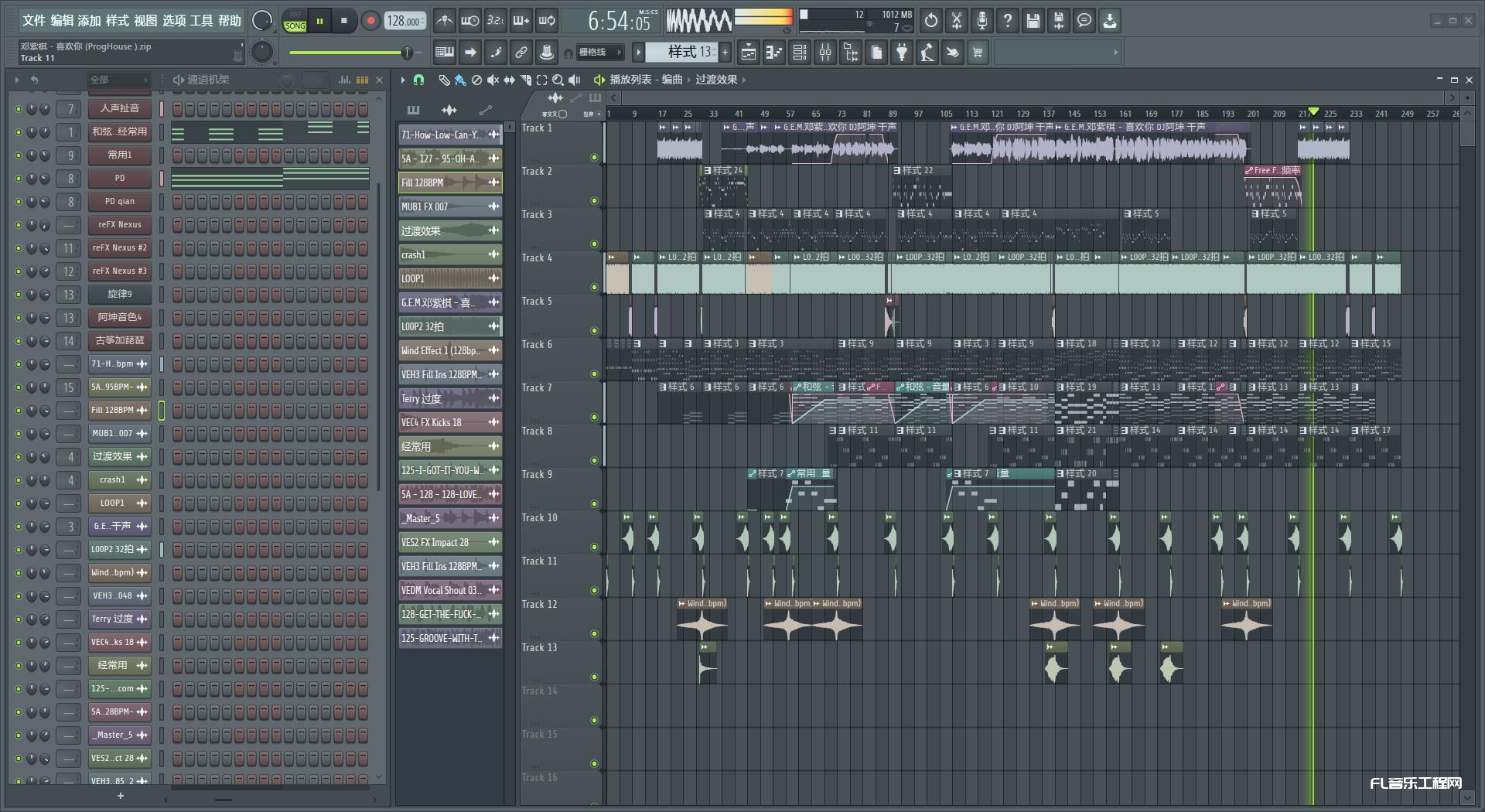Enable wait for input before recording
The height and width of the screenshot is (812, 1485).
click(x=469, y=21)
